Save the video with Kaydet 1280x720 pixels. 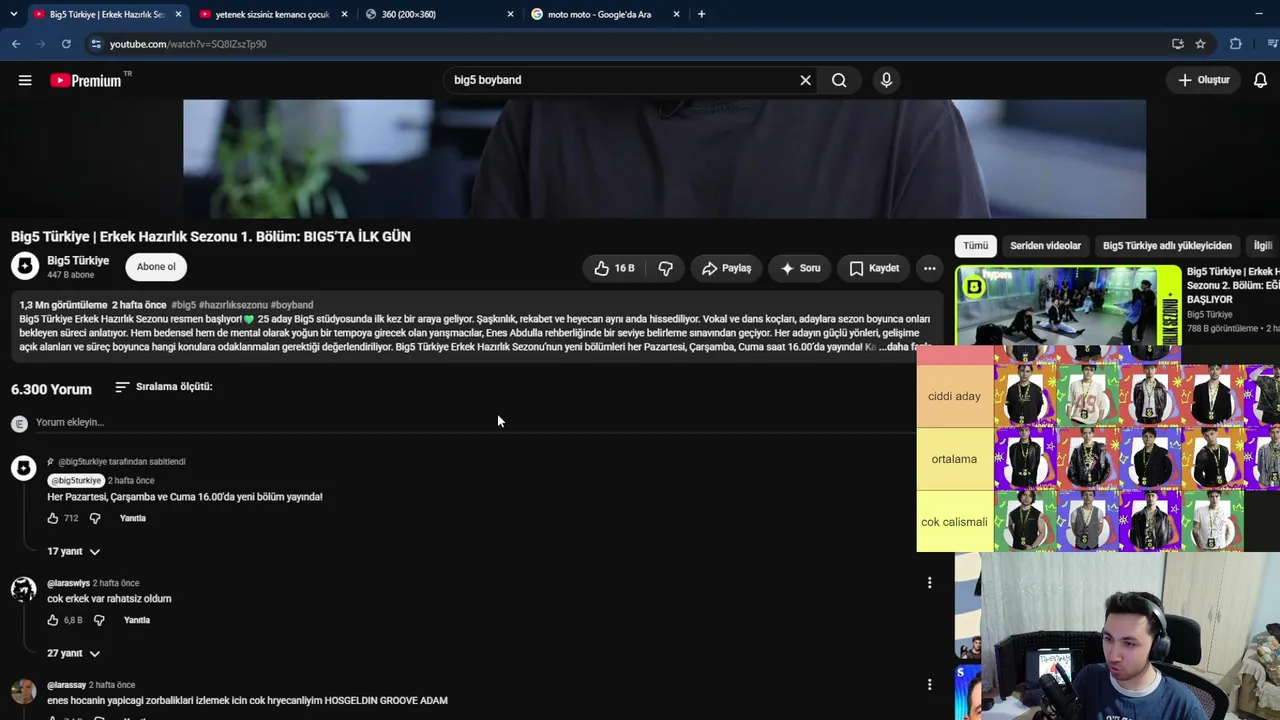(x=874, y=268)
